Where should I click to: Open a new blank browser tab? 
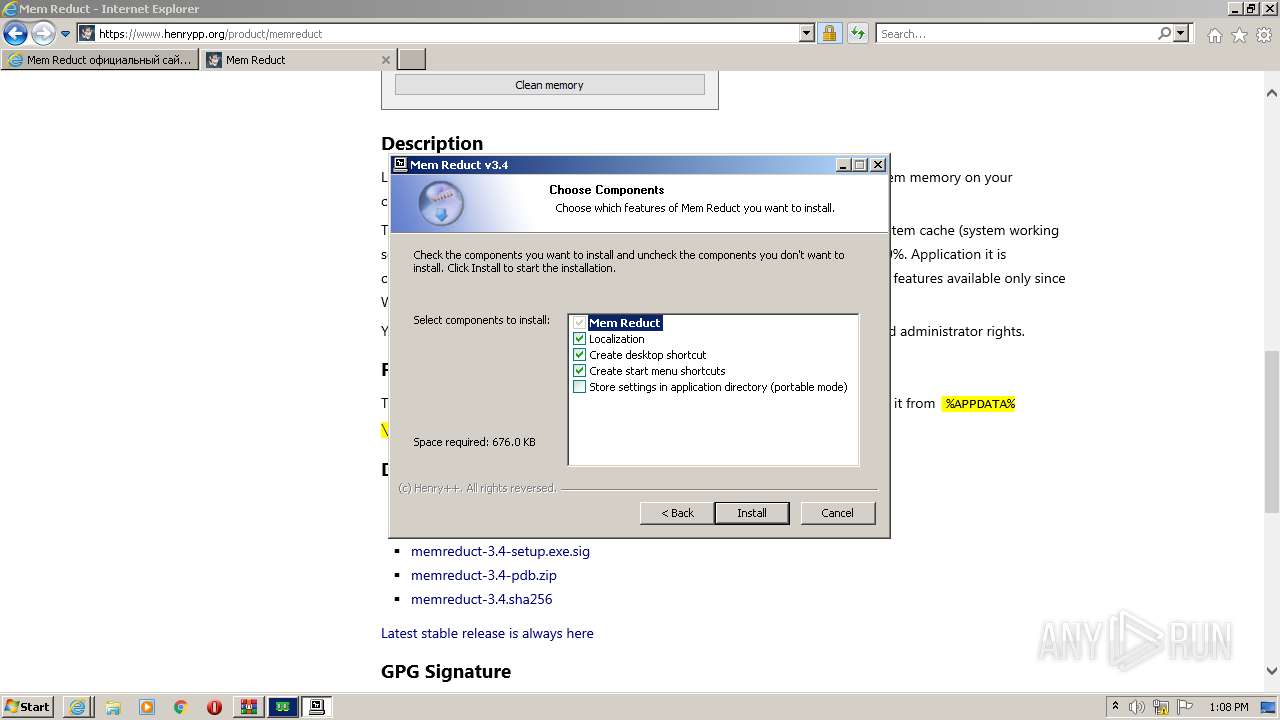pos(412,60)
